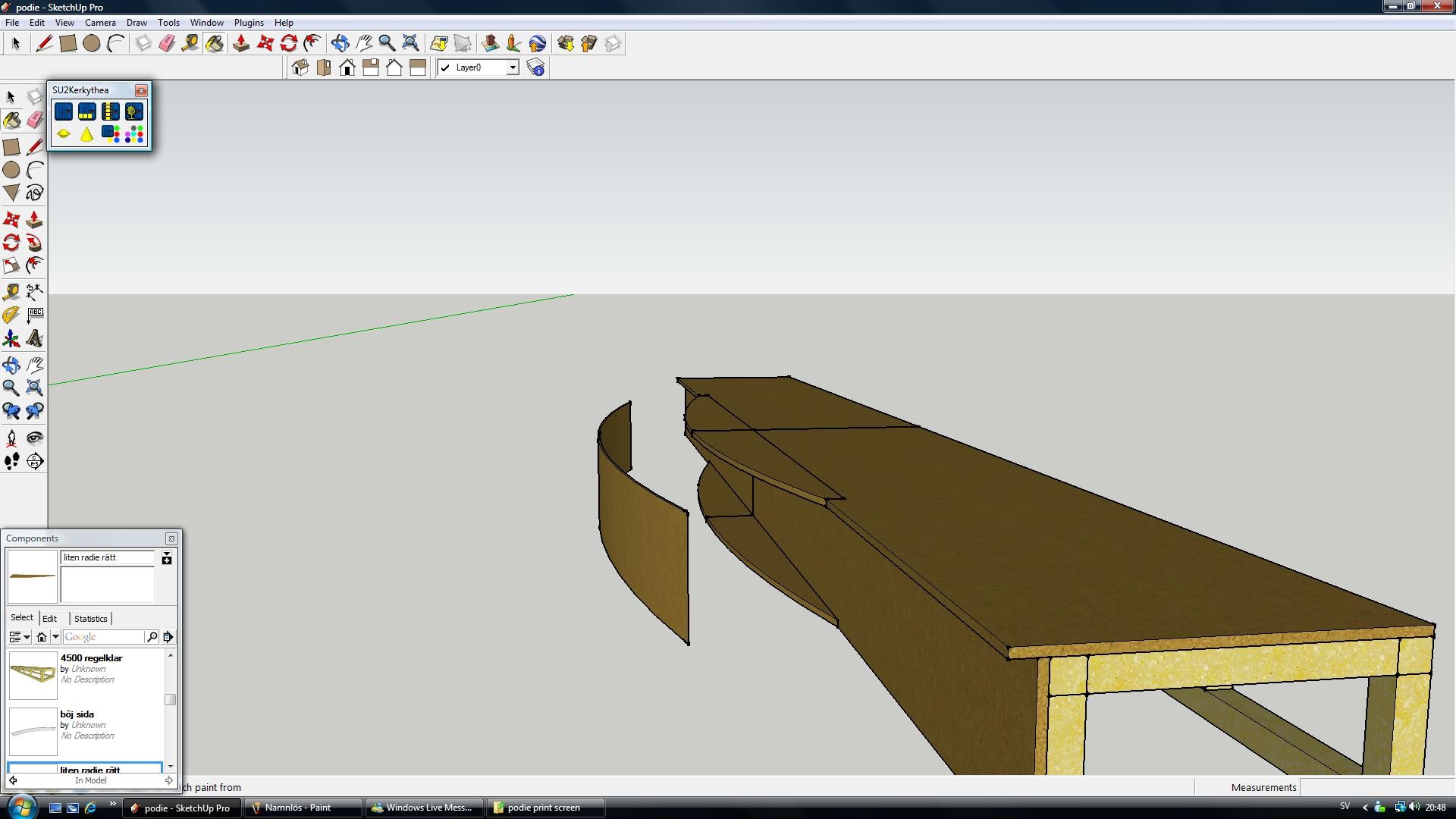Viewport: 1456px width, 819px height.
Task: Select the Scale tool in left toolbar
Action: [11, 265]
